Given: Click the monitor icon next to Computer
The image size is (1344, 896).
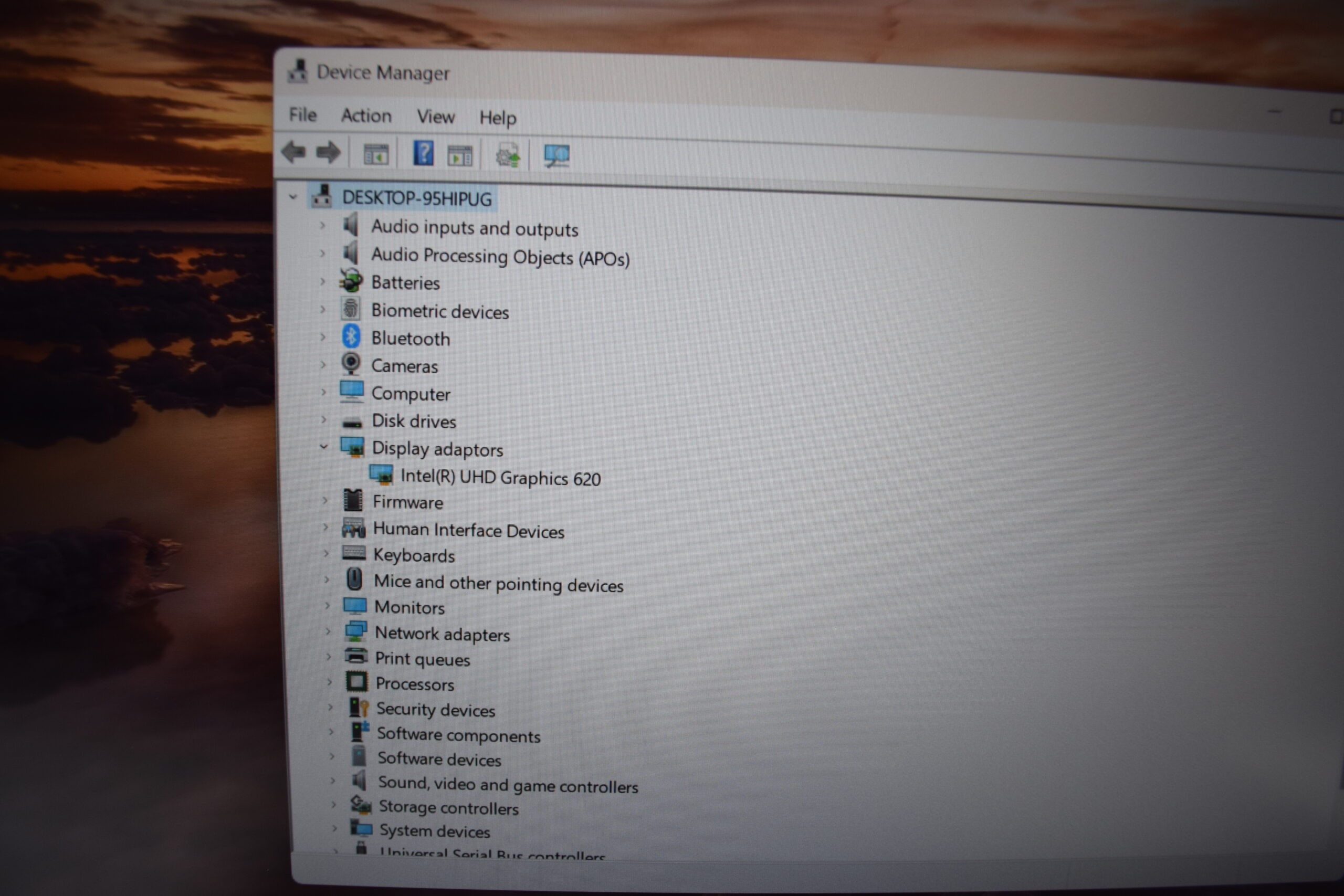Looking at the screenshot, I should click(x=351, y=392).
